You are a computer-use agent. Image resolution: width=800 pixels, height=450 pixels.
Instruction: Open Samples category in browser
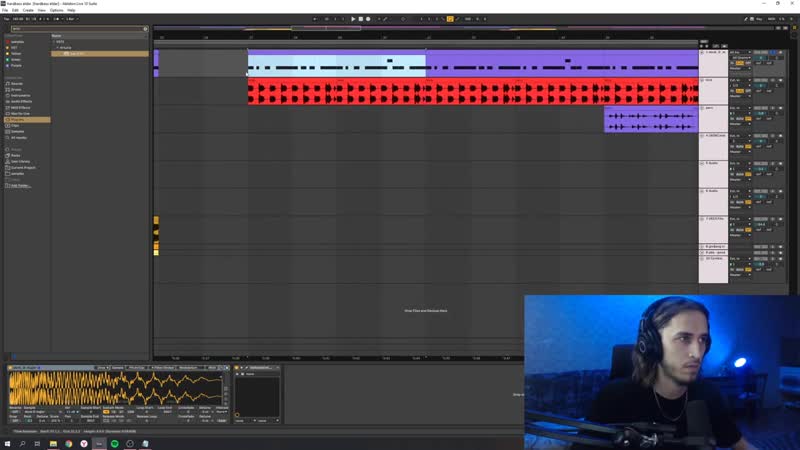[17, 132]
